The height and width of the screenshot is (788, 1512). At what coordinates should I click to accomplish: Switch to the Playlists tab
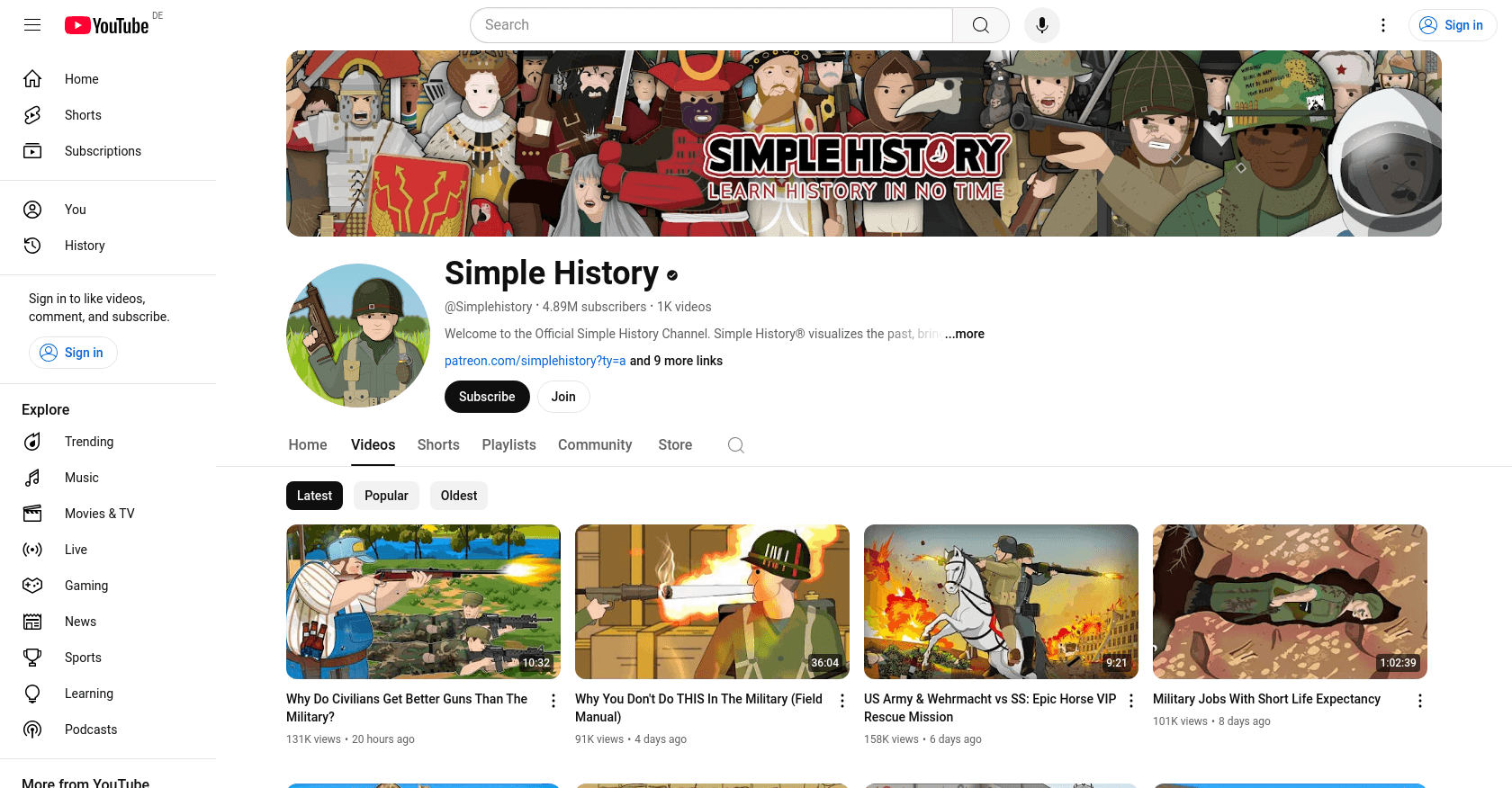(x=508, y=445)
